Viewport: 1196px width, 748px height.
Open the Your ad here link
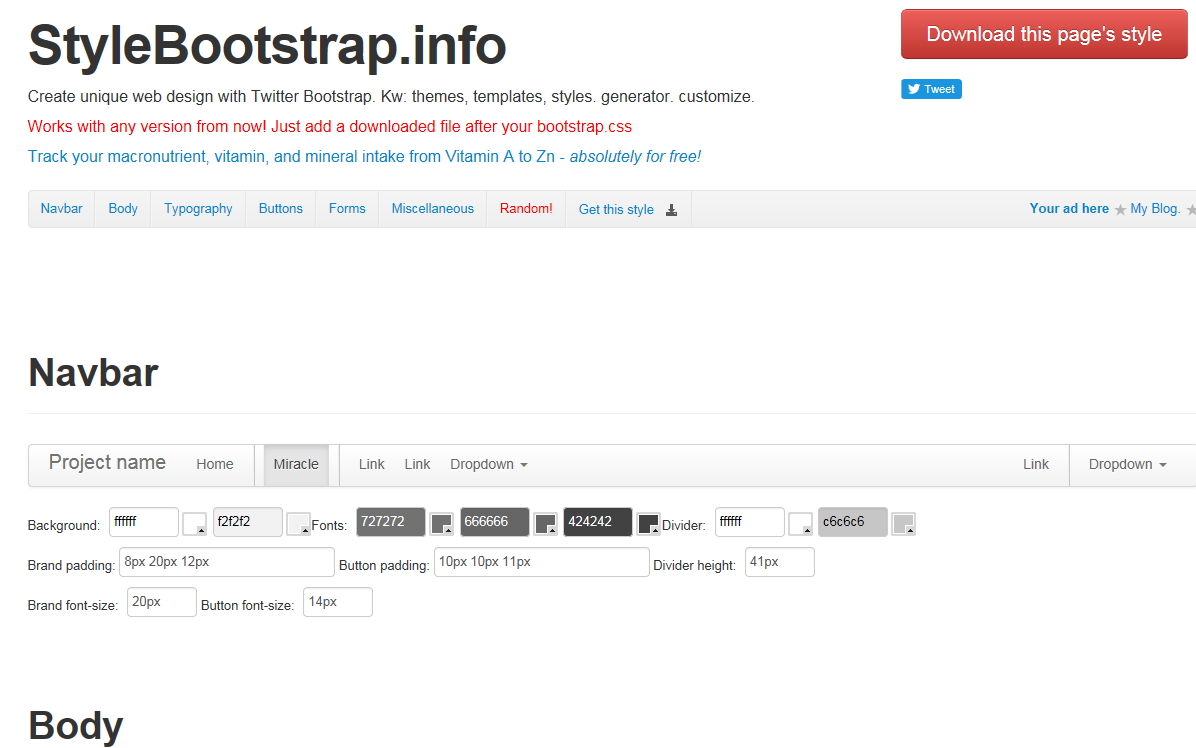(1069, 209)
